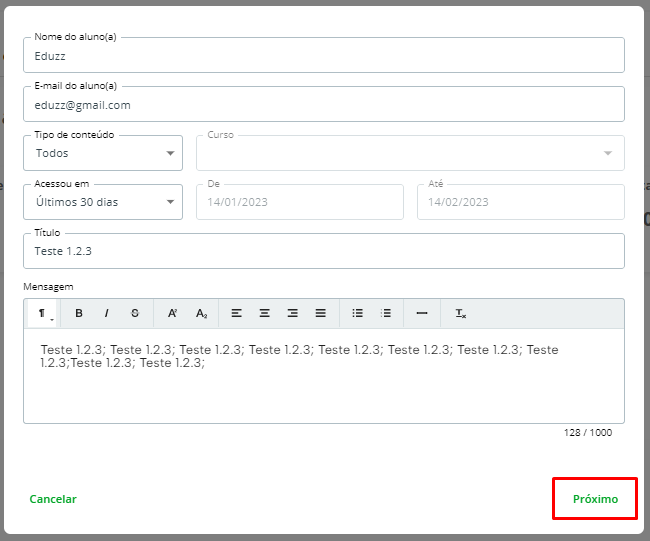Justify the message text
The height and width of the screenshot is (541, 650).
(321, 314)
